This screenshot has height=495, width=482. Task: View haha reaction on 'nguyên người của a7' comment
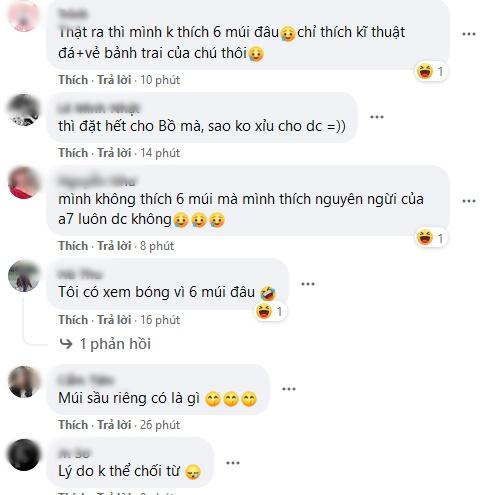tap(430, 238)
